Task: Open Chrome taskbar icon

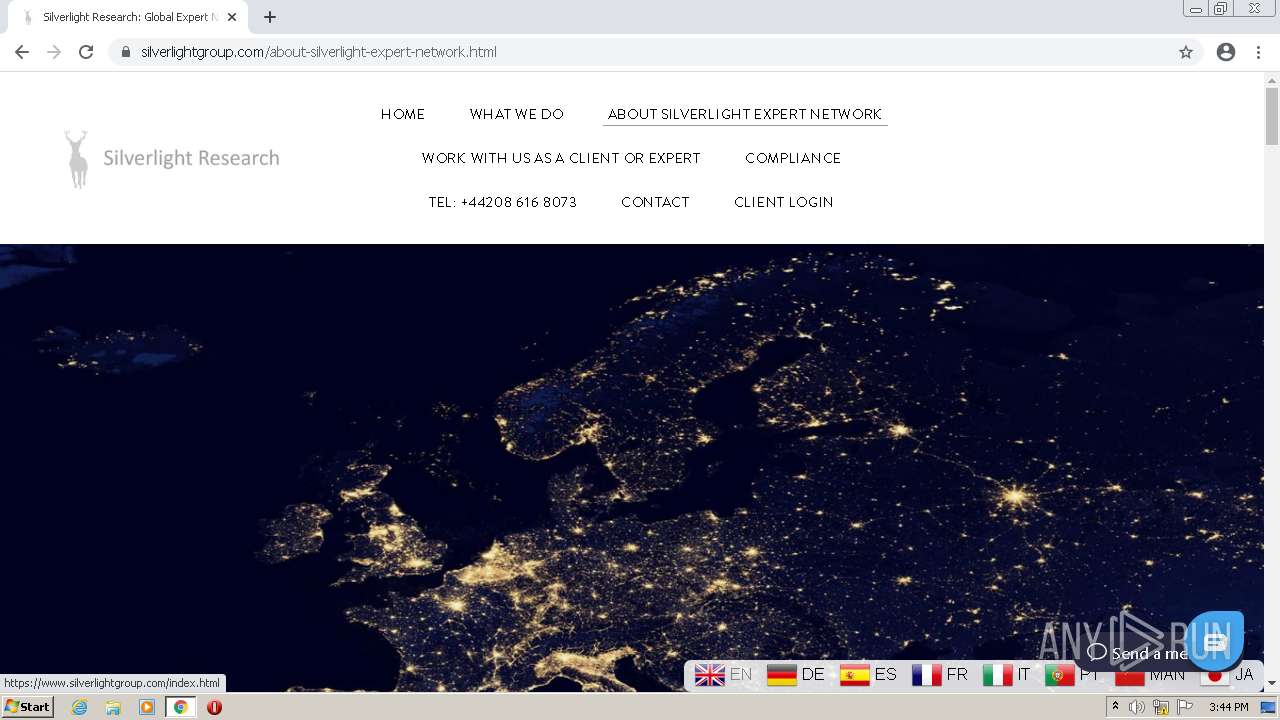Action: pos(180,707)
